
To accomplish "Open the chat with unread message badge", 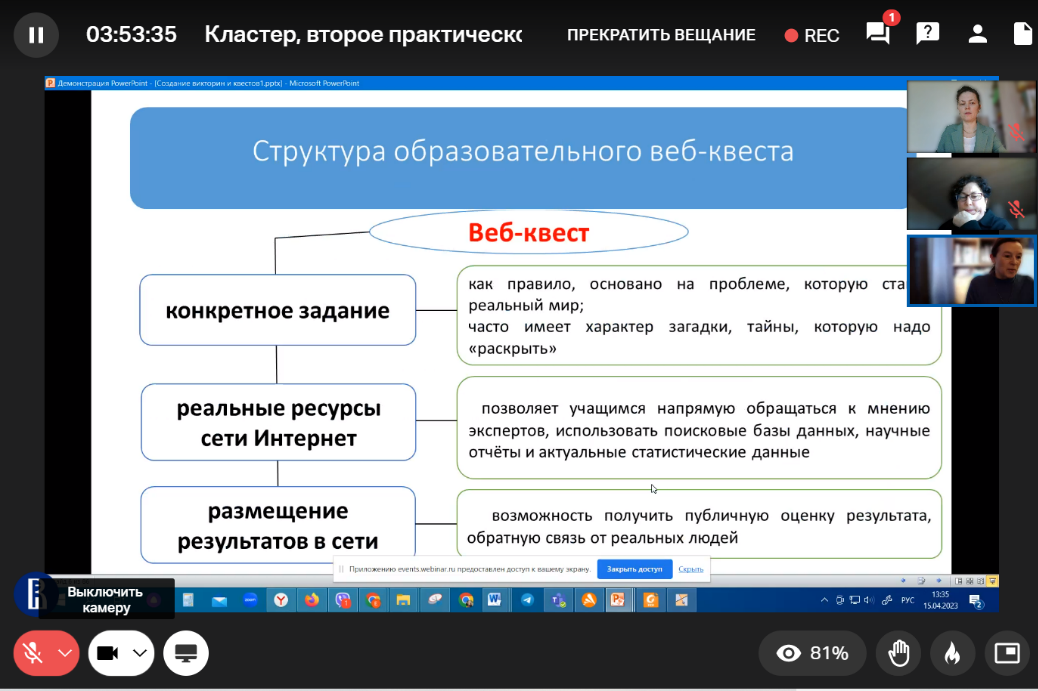I will click(878, 34).
